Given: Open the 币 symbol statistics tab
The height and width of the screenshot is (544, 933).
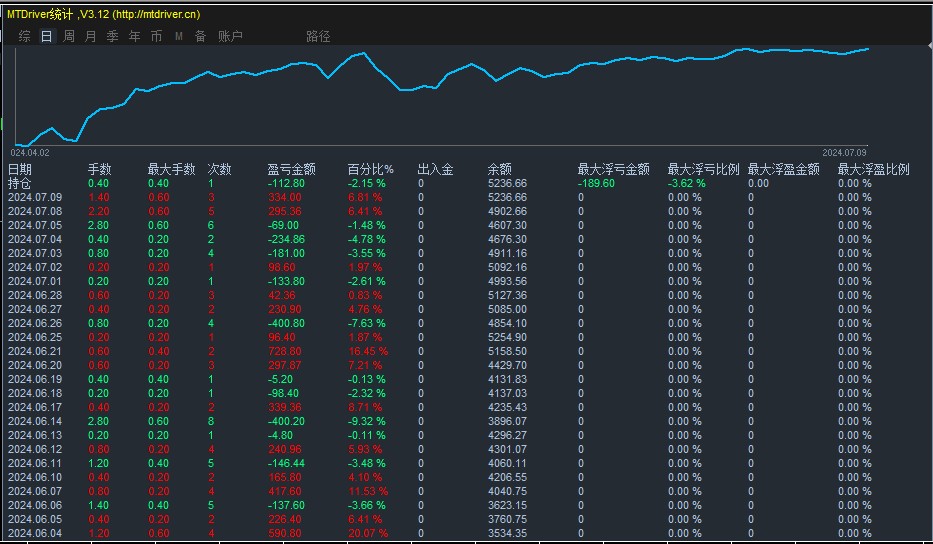Looking at the screenshot, I should 156,36.
